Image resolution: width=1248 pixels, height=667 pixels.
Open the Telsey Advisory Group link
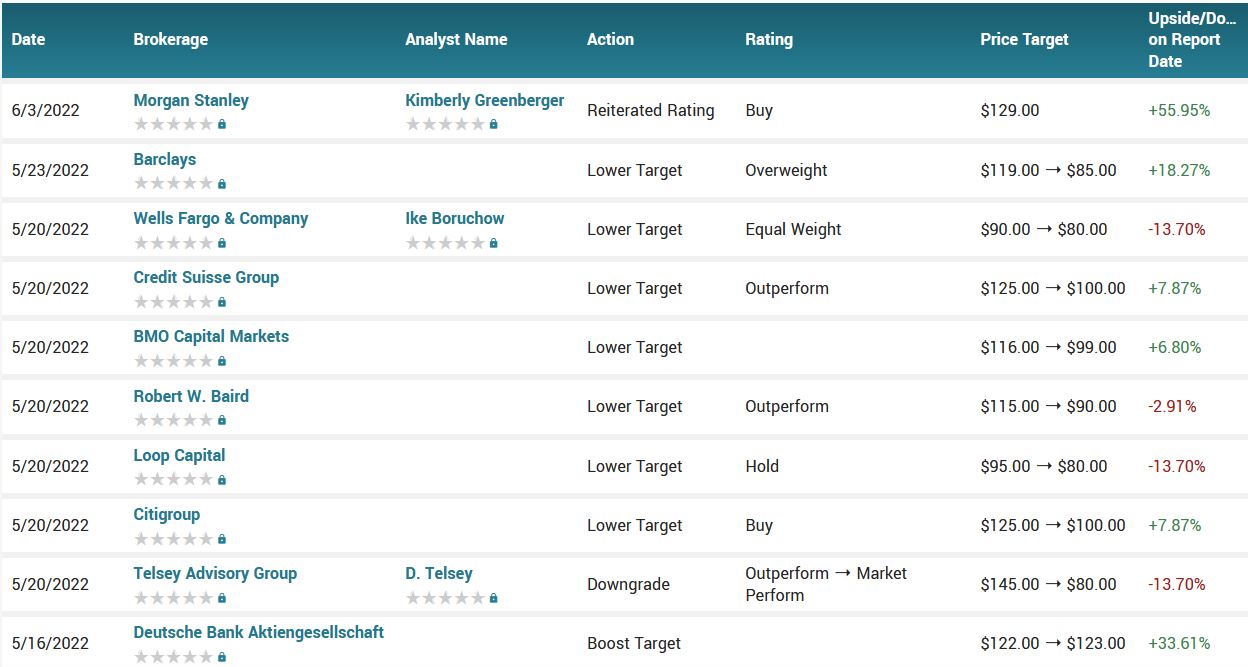[215, 573]
